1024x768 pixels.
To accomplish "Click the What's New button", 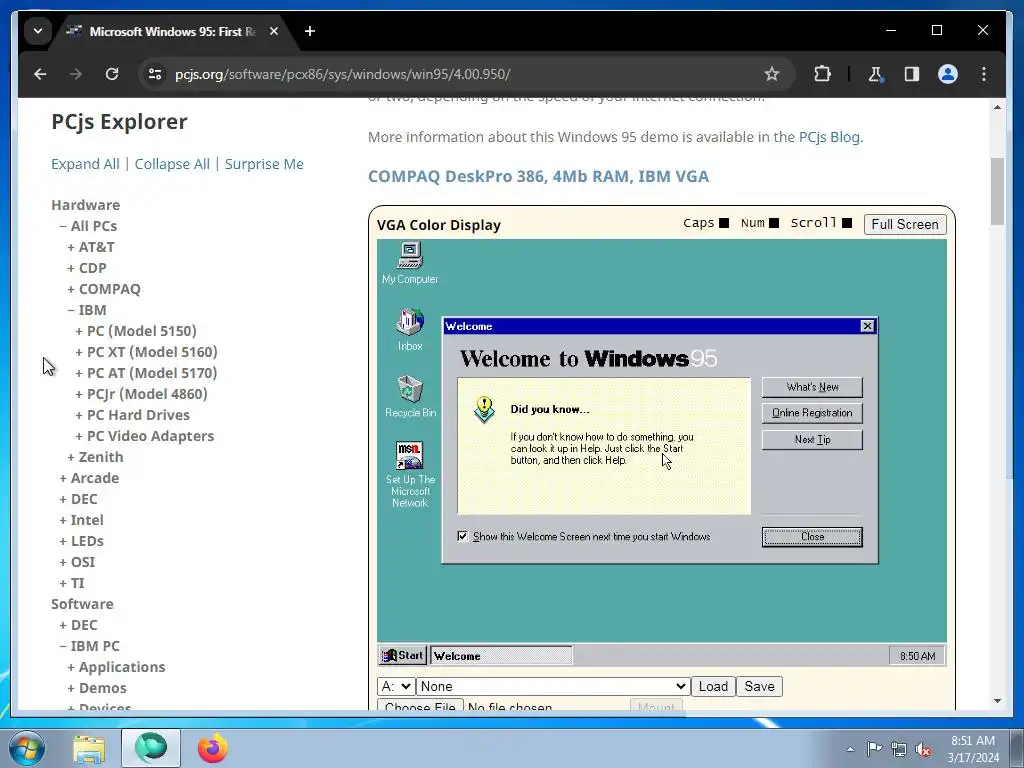I will coord(812,387).
